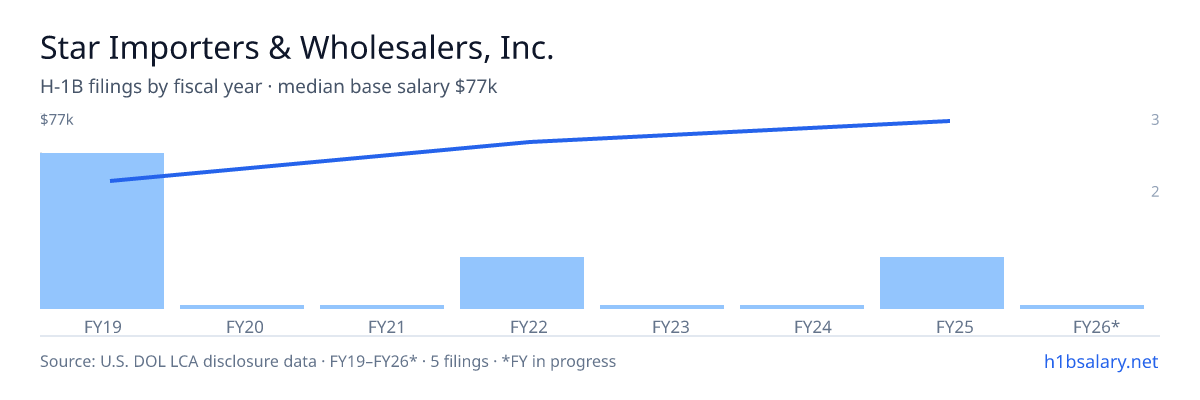Image resolution: width=1200 pixels, height=400 pixels.
Task: Click the FY19 axis label
Action: pos(102,326)
